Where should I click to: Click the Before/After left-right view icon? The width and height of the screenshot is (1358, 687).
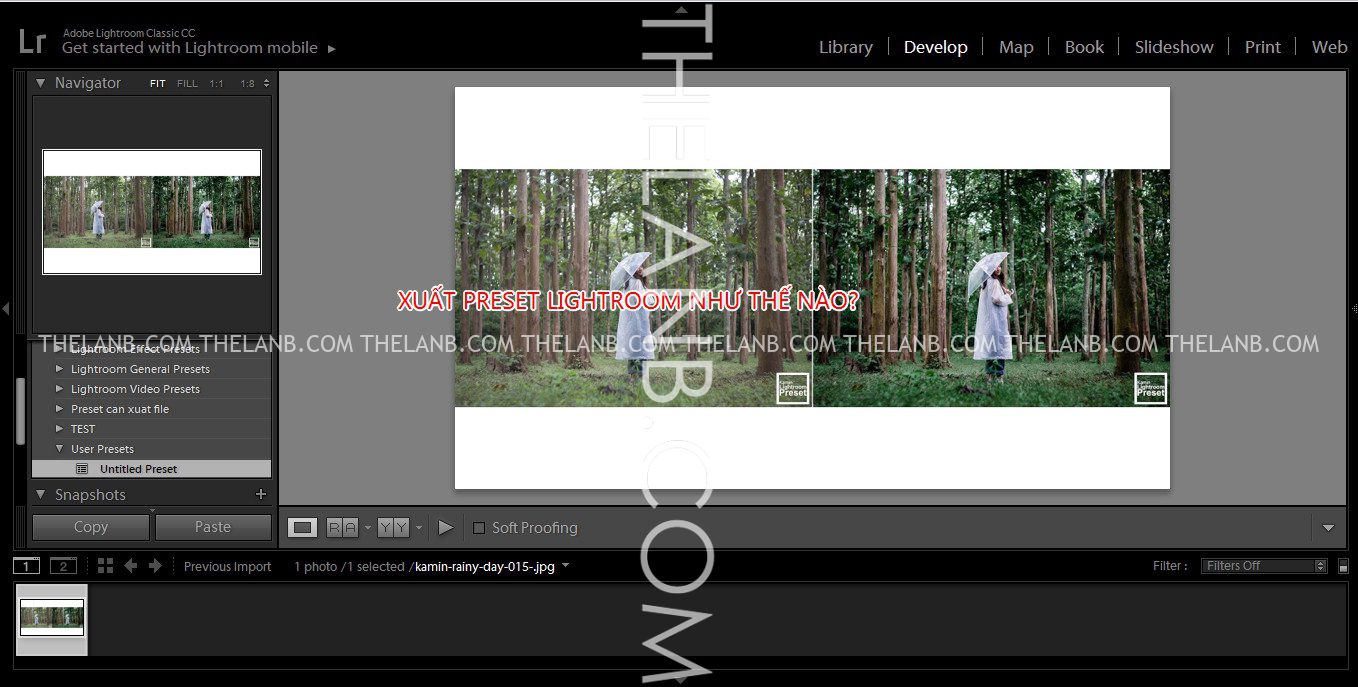[x=342, y=527]
